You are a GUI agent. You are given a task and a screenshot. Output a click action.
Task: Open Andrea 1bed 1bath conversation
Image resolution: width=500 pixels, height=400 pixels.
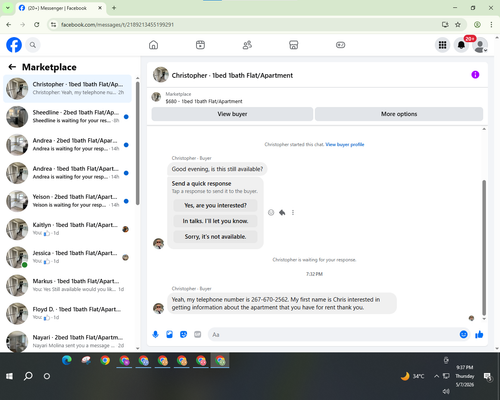[x=67, y=173]
